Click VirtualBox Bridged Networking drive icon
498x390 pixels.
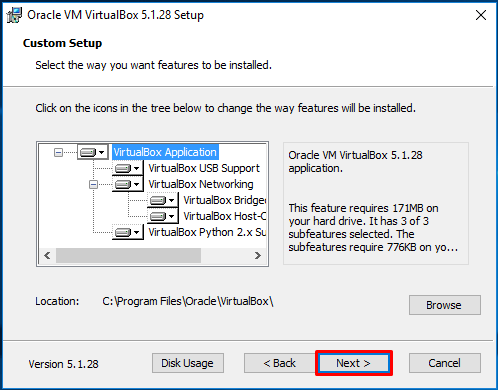pos(158,200)
